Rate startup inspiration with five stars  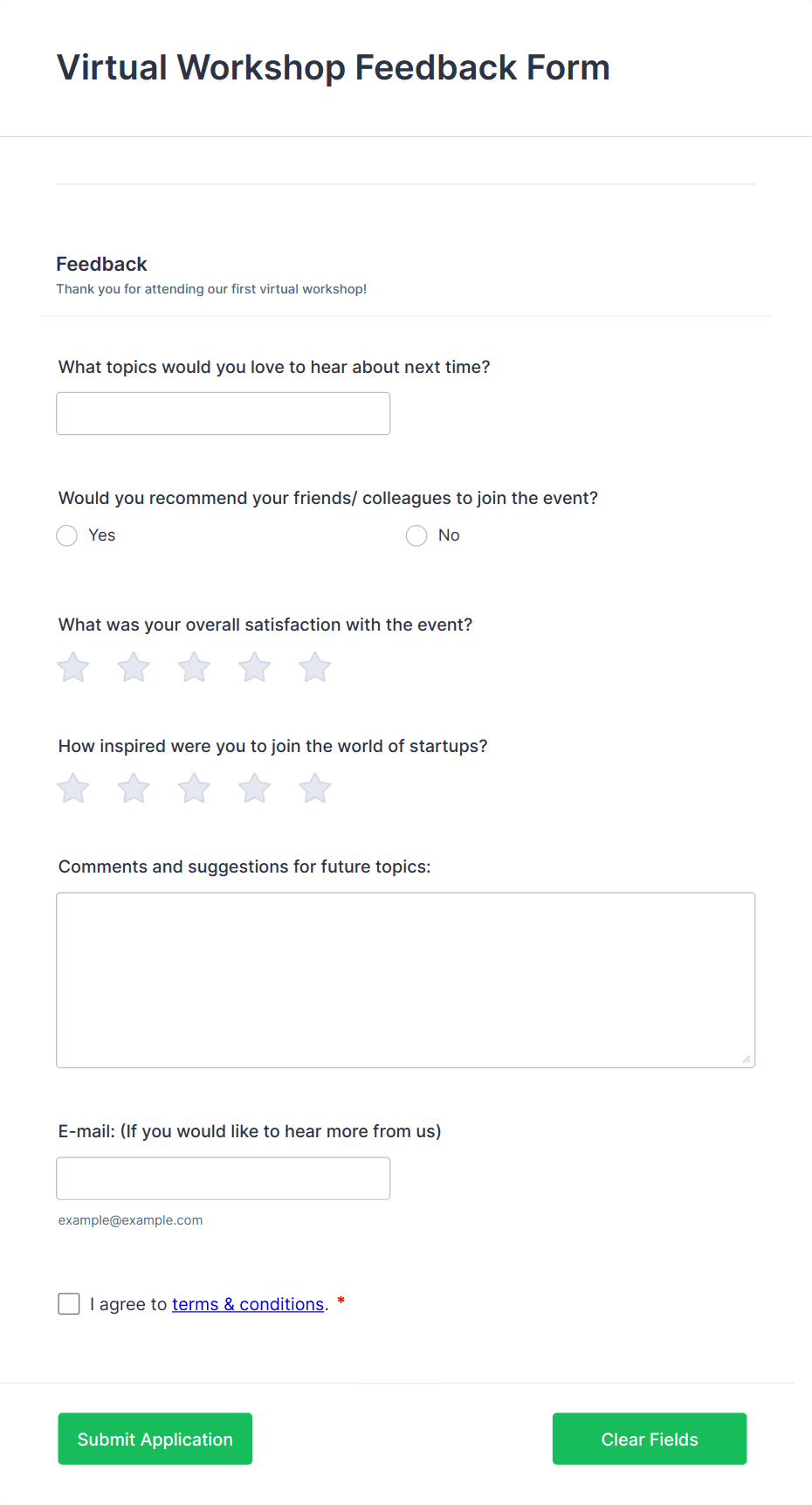click(314, 787)
